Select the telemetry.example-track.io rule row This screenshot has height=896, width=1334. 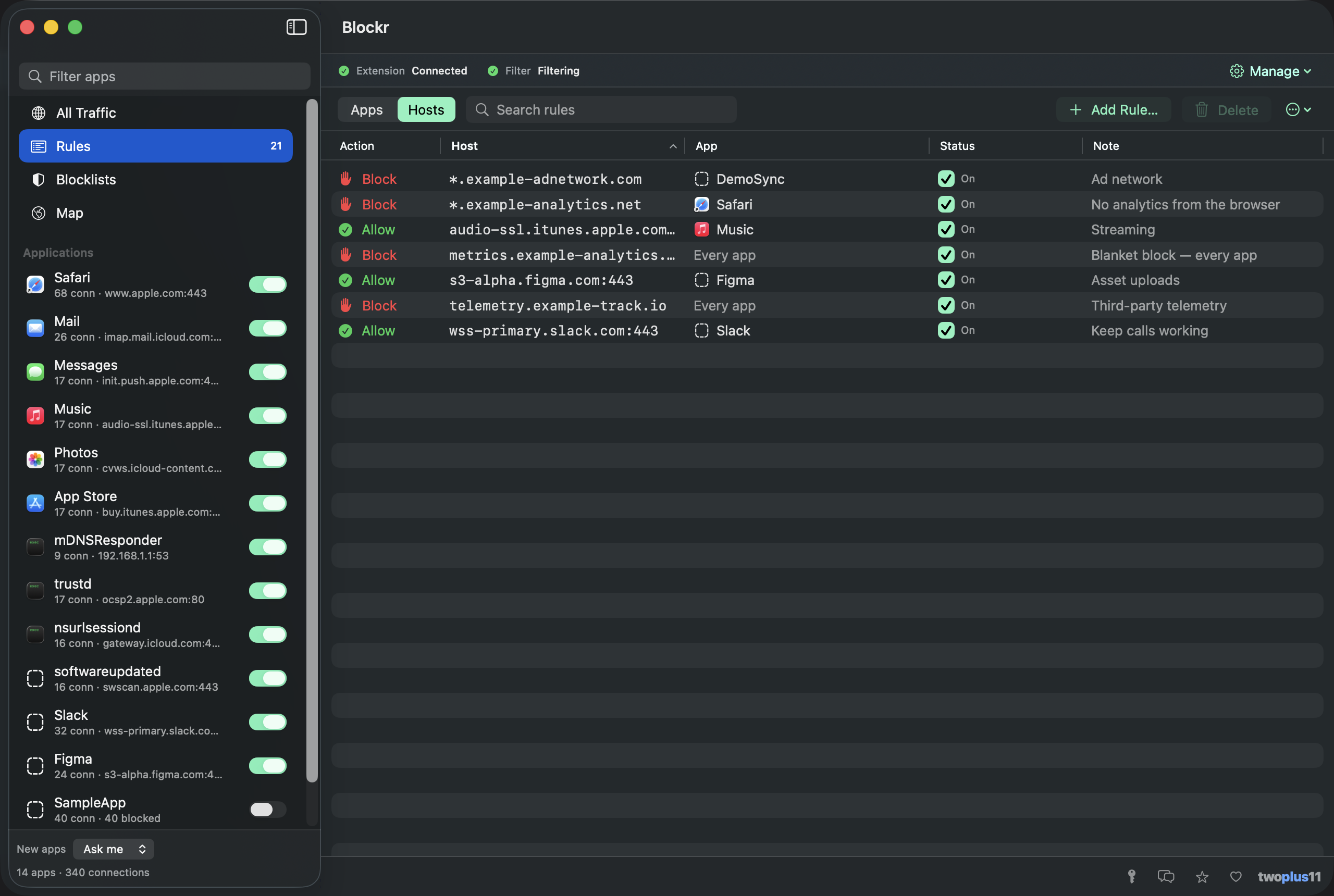click(827, 305)
